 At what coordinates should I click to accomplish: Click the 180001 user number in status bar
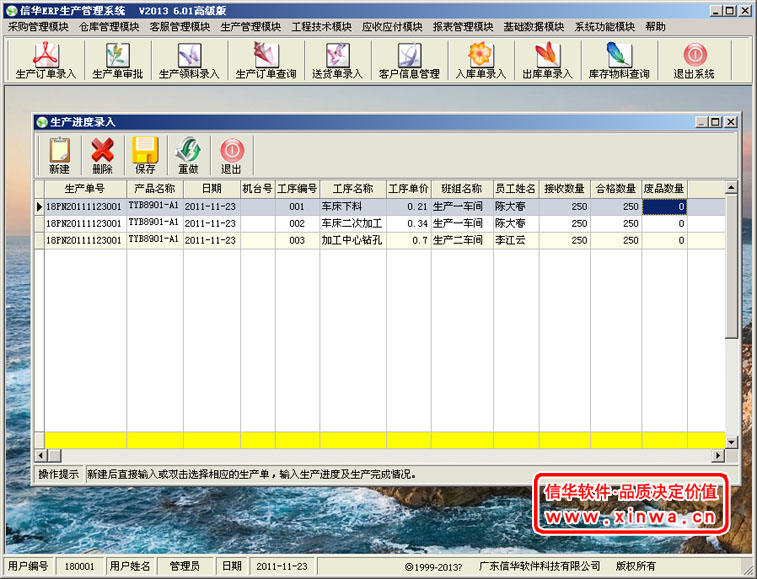click(x=79, y=566)
